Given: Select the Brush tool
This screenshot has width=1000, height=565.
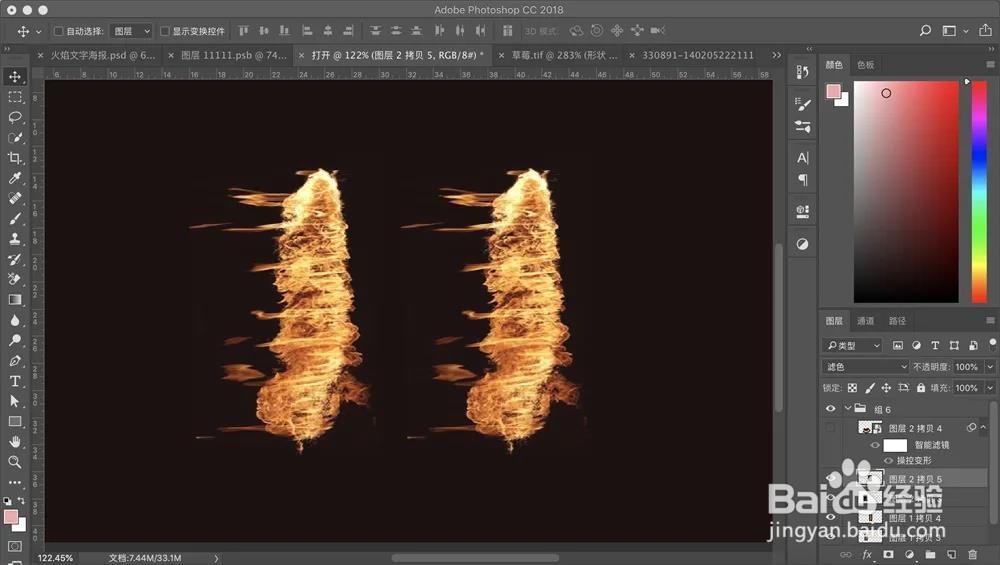Looking at the screenshot, I should point(15,219).
